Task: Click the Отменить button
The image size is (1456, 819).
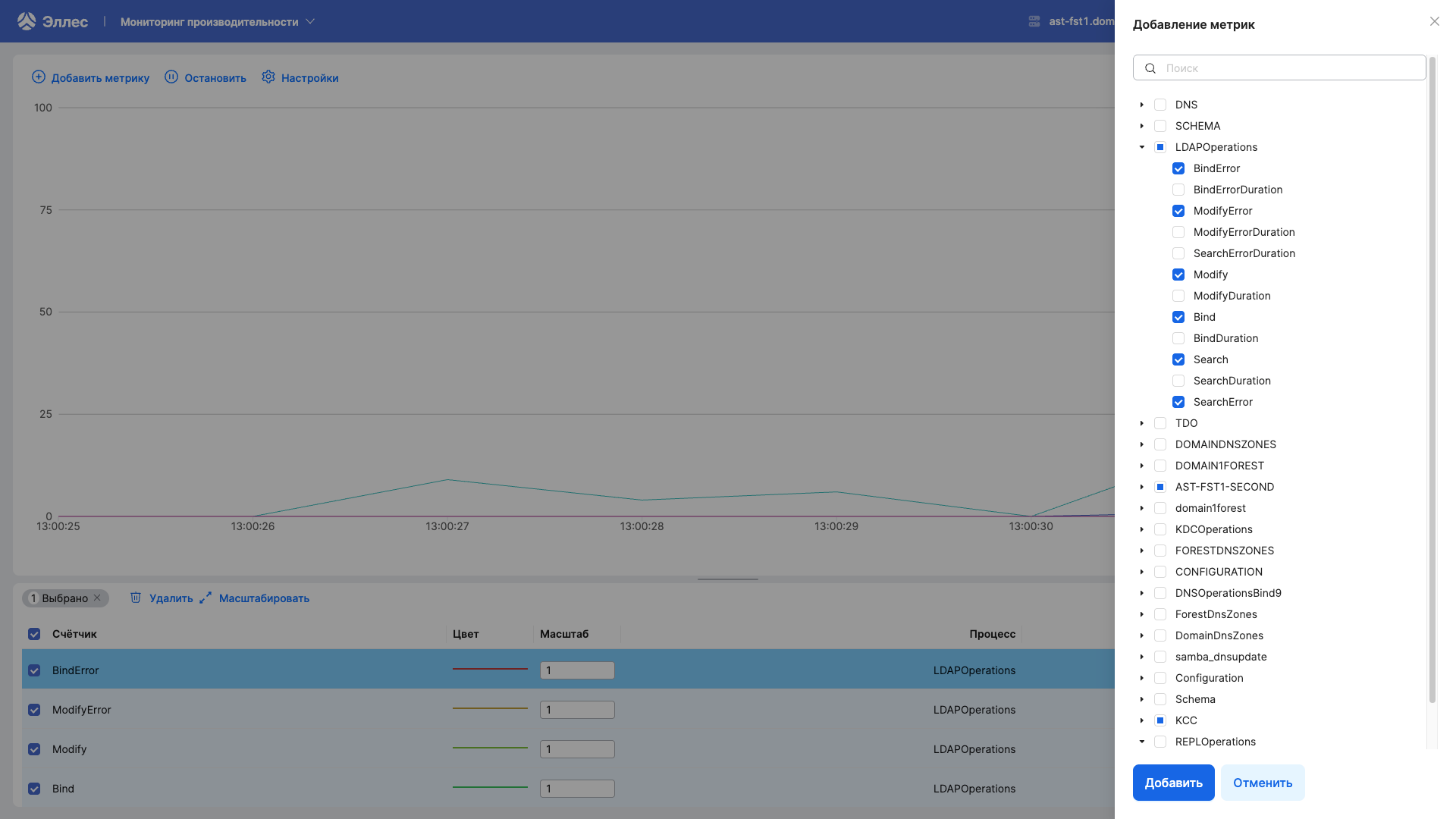Action: click(1263, 782)
